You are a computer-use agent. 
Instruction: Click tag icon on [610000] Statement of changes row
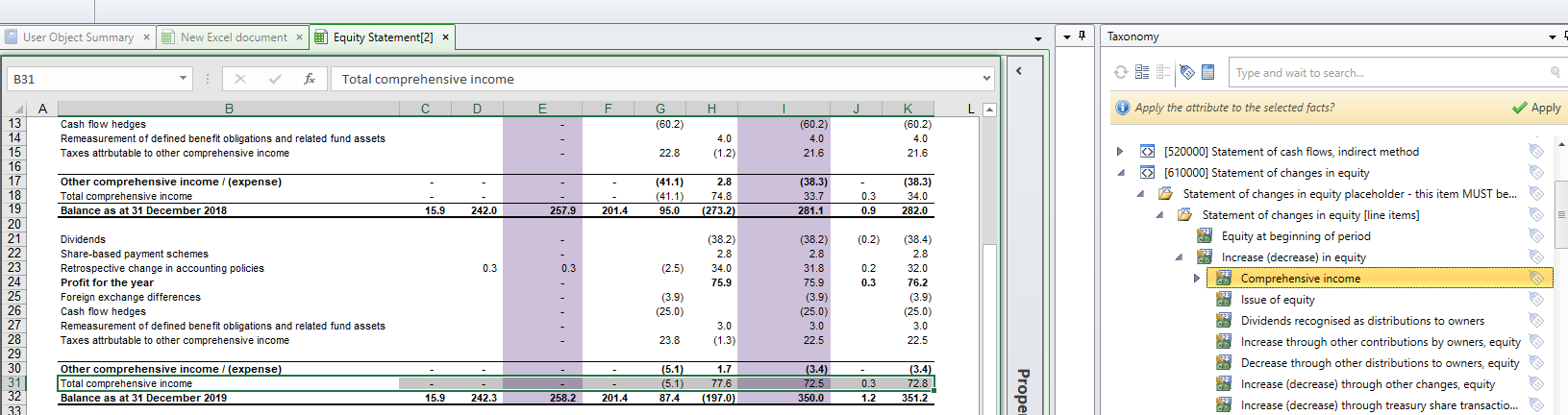coord(1536,172)
